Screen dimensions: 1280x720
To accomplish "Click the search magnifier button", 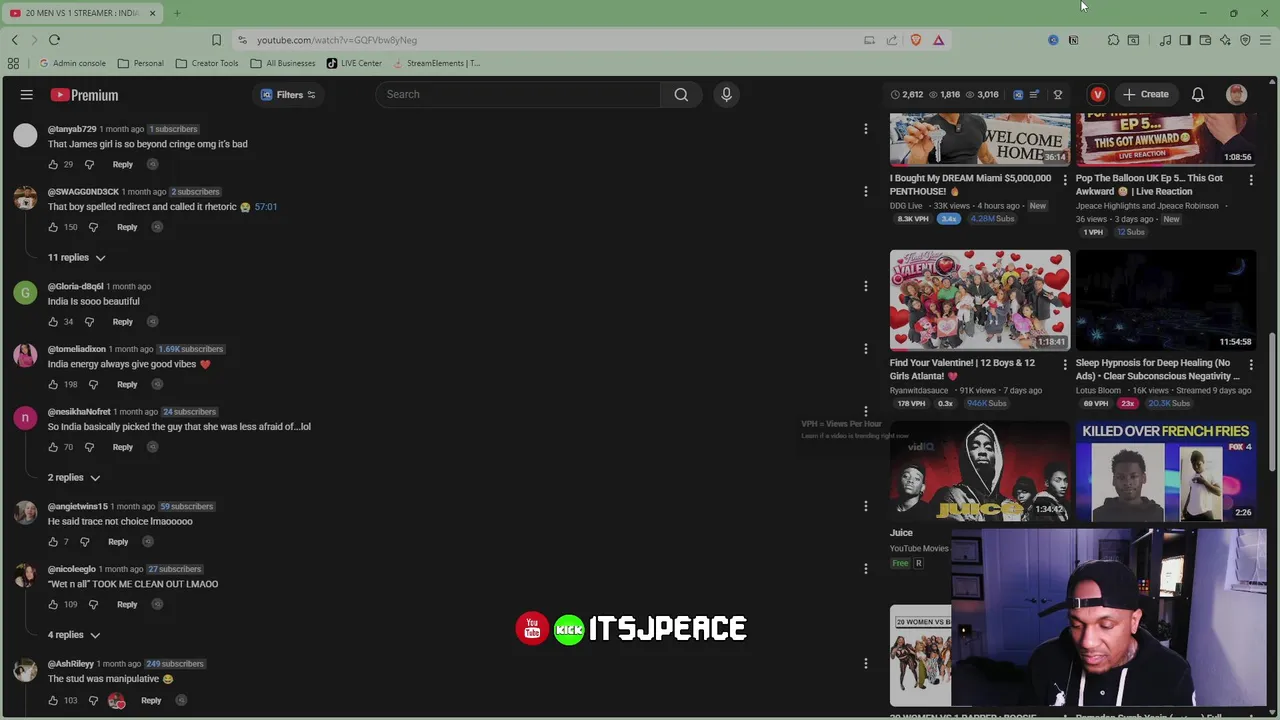I will 681,94.
